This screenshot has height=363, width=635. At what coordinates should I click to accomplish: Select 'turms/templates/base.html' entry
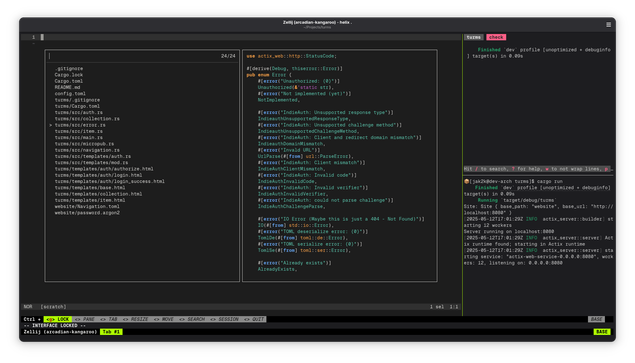point(90,188)
